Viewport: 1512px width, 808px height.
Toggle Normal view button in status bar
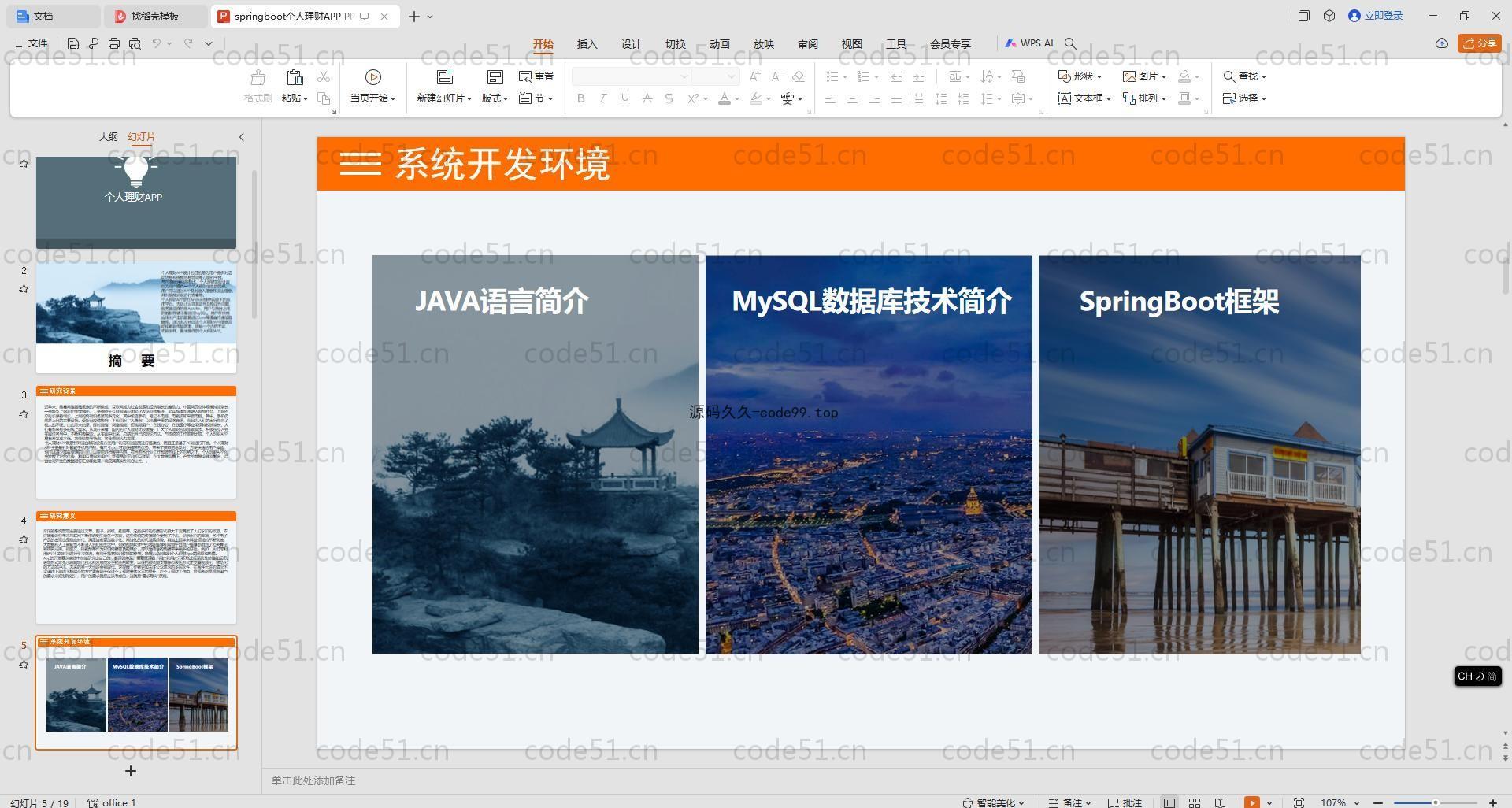(1169, 802)
